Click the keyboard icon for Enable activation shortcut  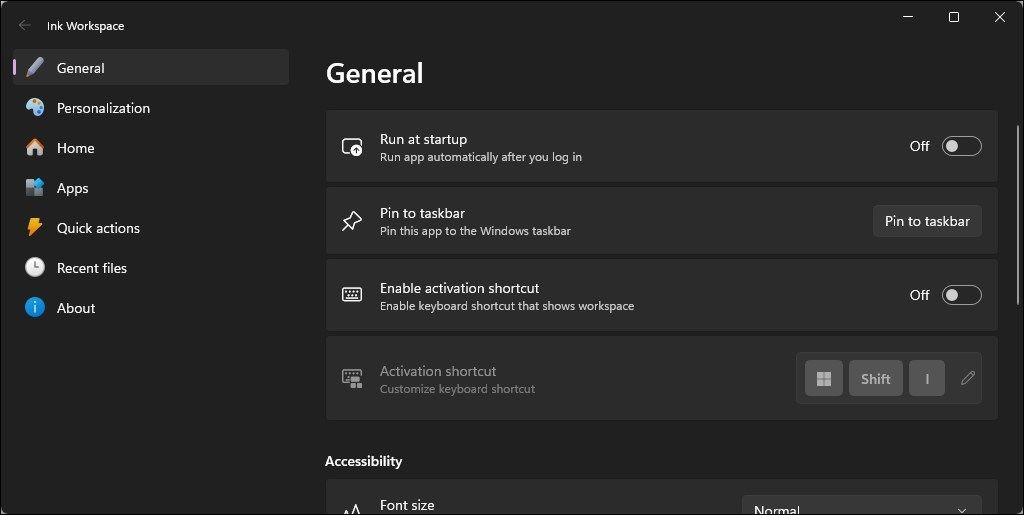pos(352,294)
